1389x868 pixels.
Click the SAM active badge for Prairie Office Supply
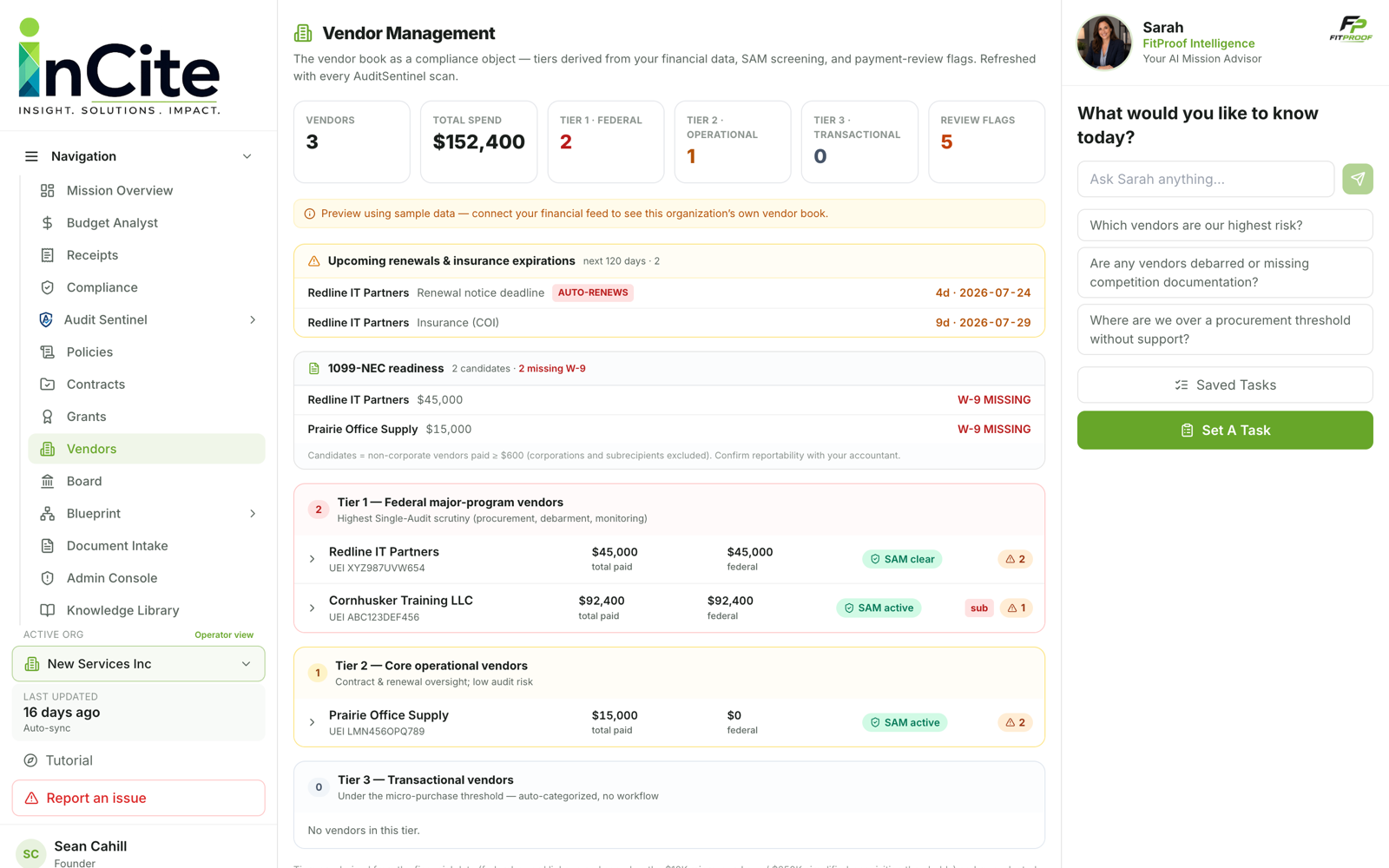[905, 722]
